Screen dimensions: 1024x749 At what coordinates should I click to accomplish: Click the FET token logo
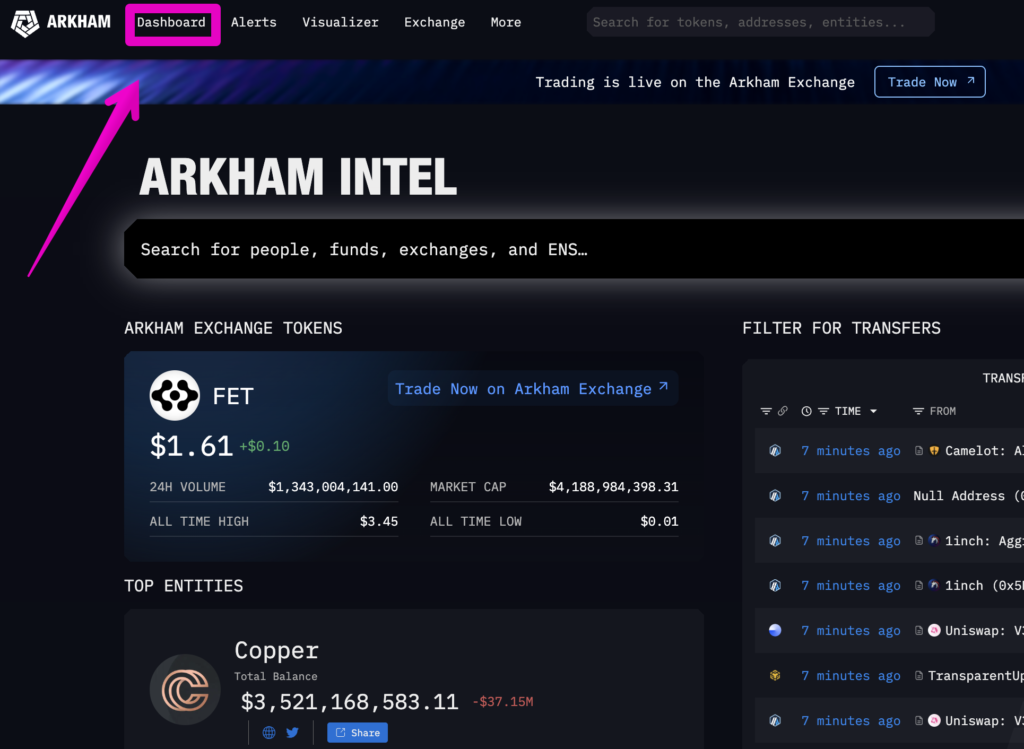pyautogui.click(x=175, y=396)
